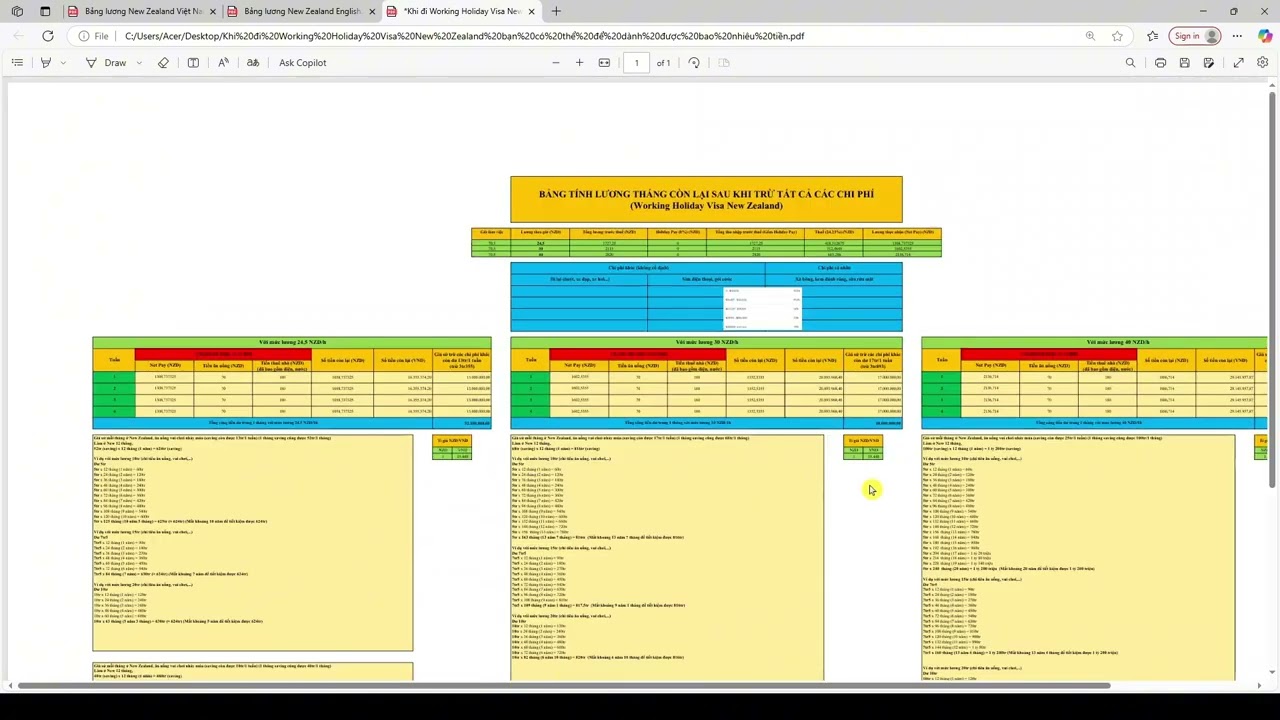Image resolution: width=1280 pixels, height=720 pixels.
Task: Open a new browser tab
Action: [556, 11]
